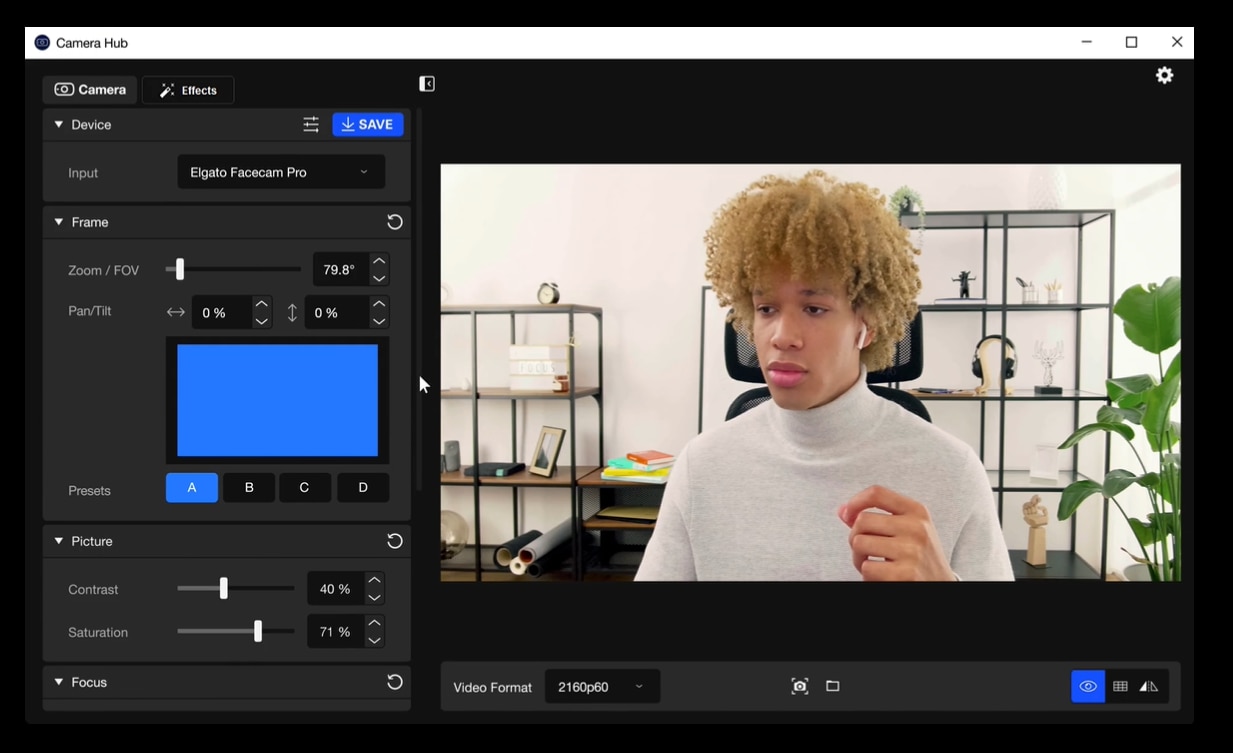This screenshot has width=1233, height=753.
Task: Click the Saturation slider handle
Action: [258, 631]
